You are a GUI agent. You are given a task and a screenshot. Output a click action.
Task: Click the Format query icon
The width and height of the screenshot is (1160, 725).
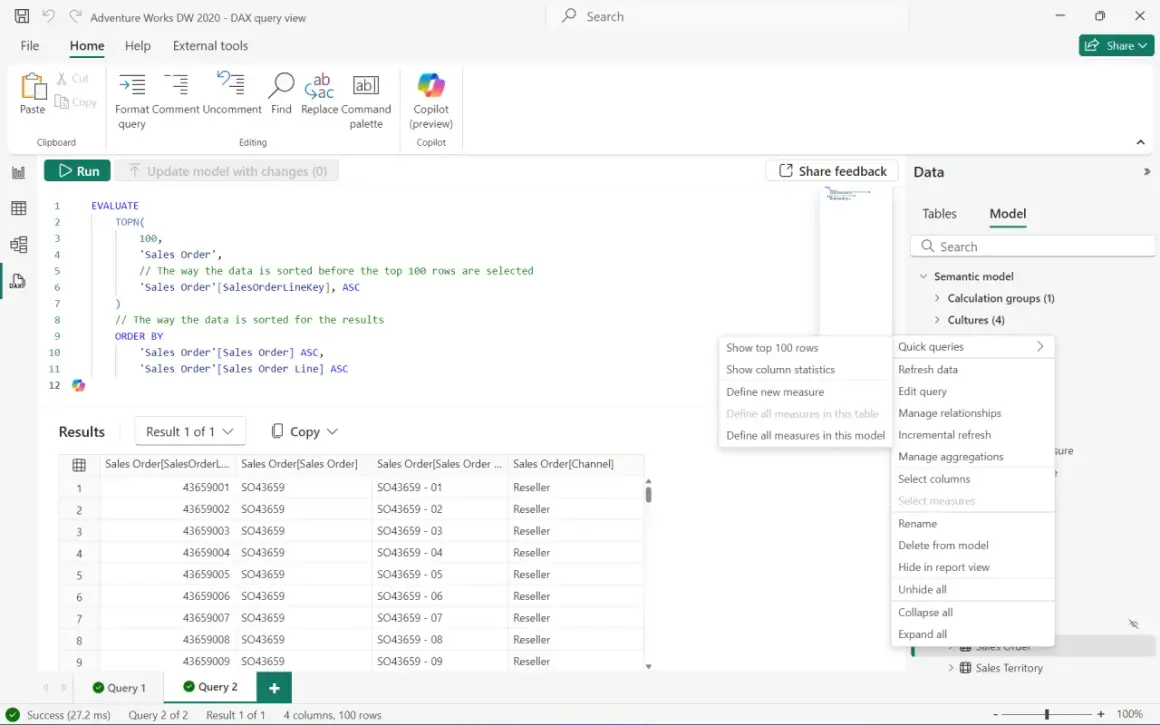[132, 84]
